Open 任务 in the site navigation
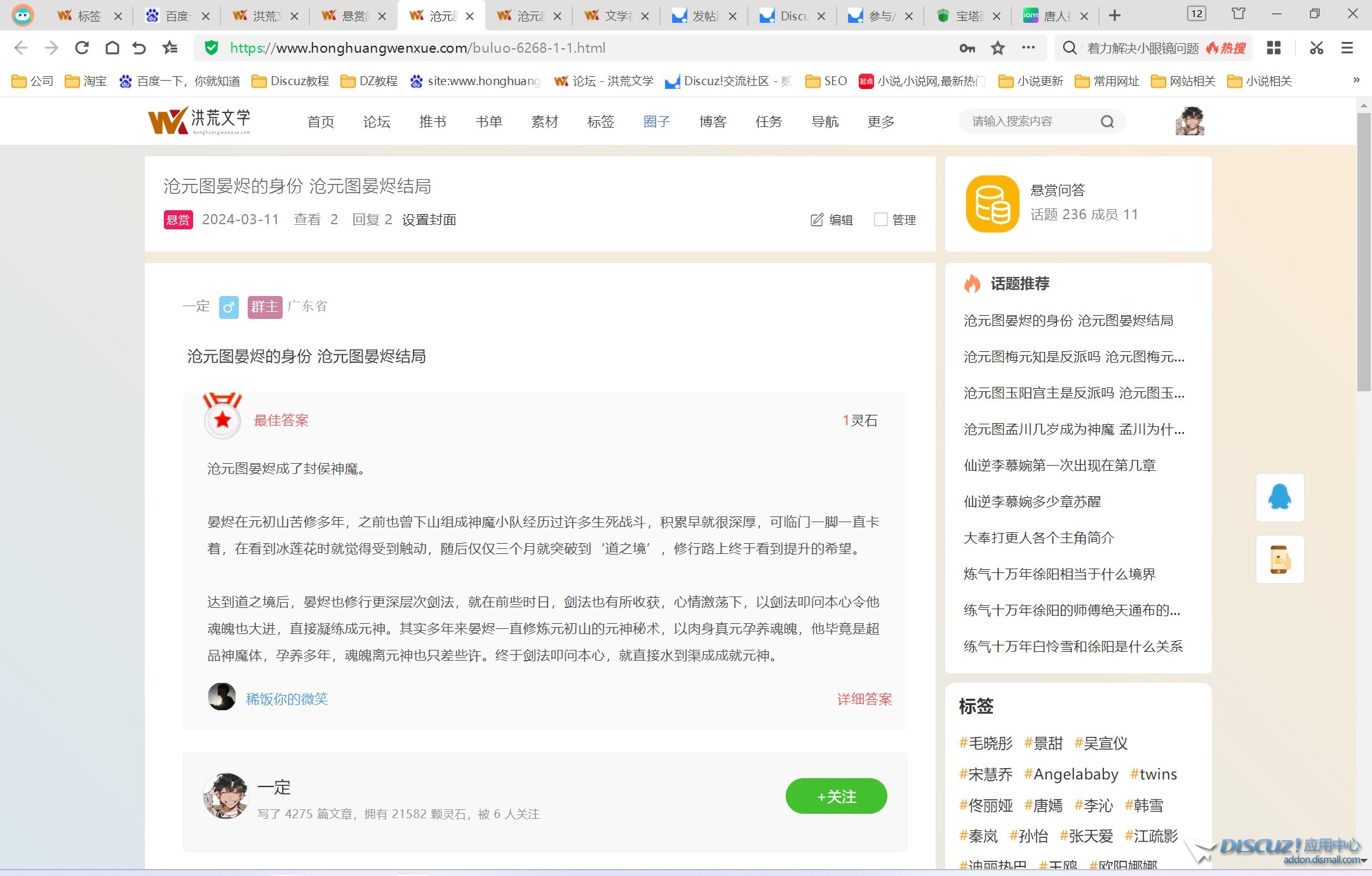Screen dimensions: 1372x876 pos(769,122)
